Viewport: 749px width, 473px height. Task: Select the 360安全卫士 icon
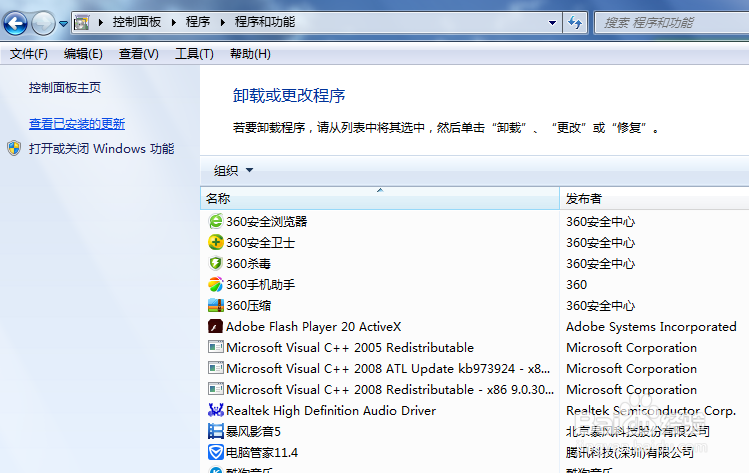pos(215,242)
